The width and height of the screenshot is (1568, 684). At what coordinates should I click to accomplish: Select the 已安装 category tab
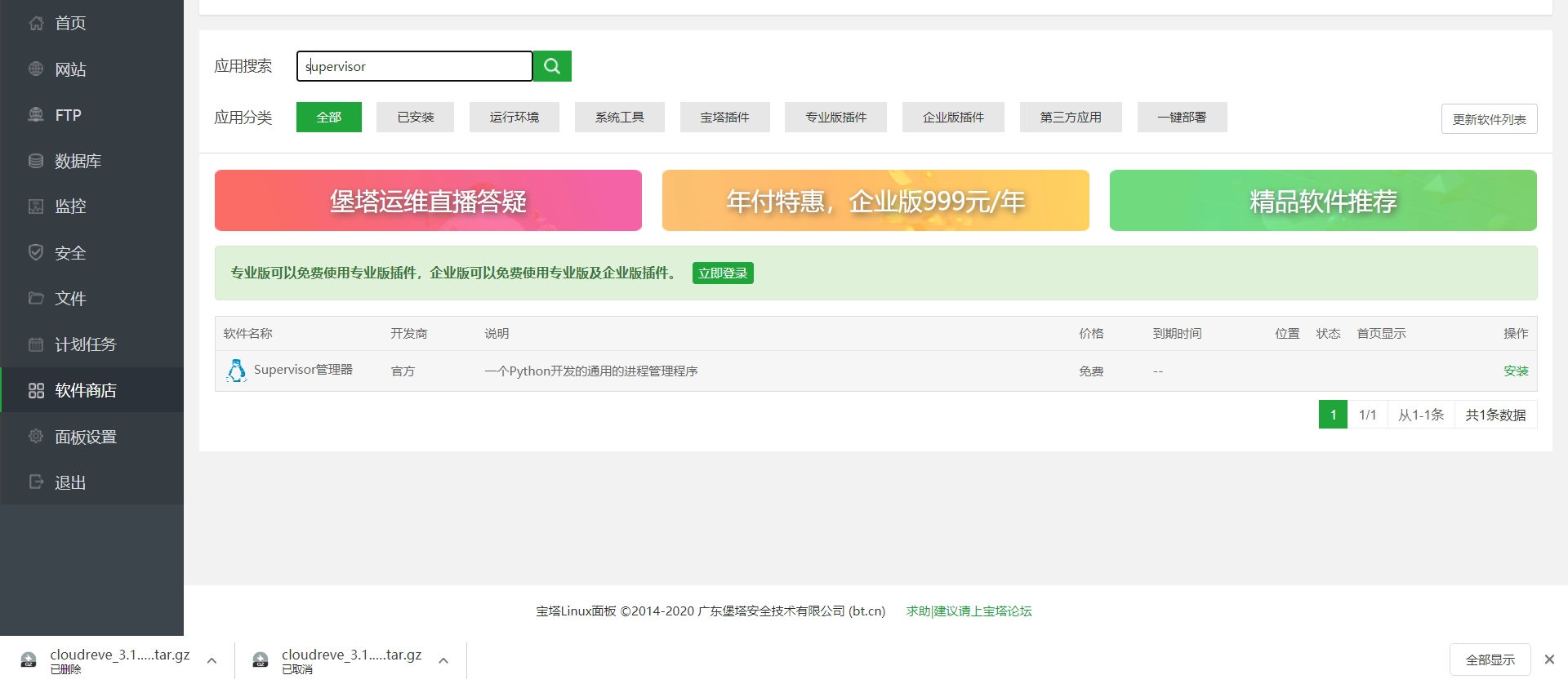click(415, 118)
